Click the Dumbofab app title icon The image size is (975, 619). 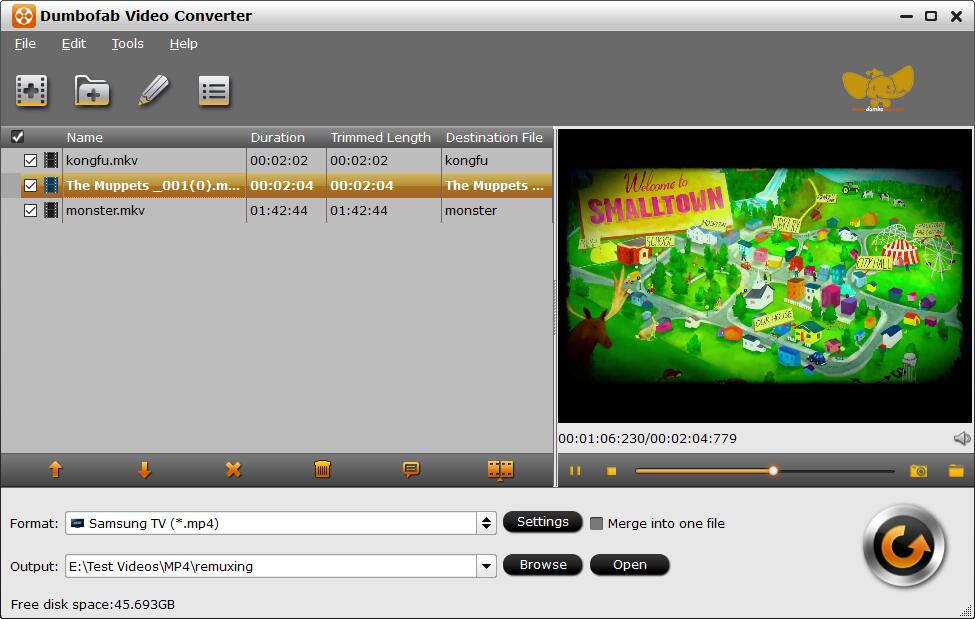click(24, 16)
